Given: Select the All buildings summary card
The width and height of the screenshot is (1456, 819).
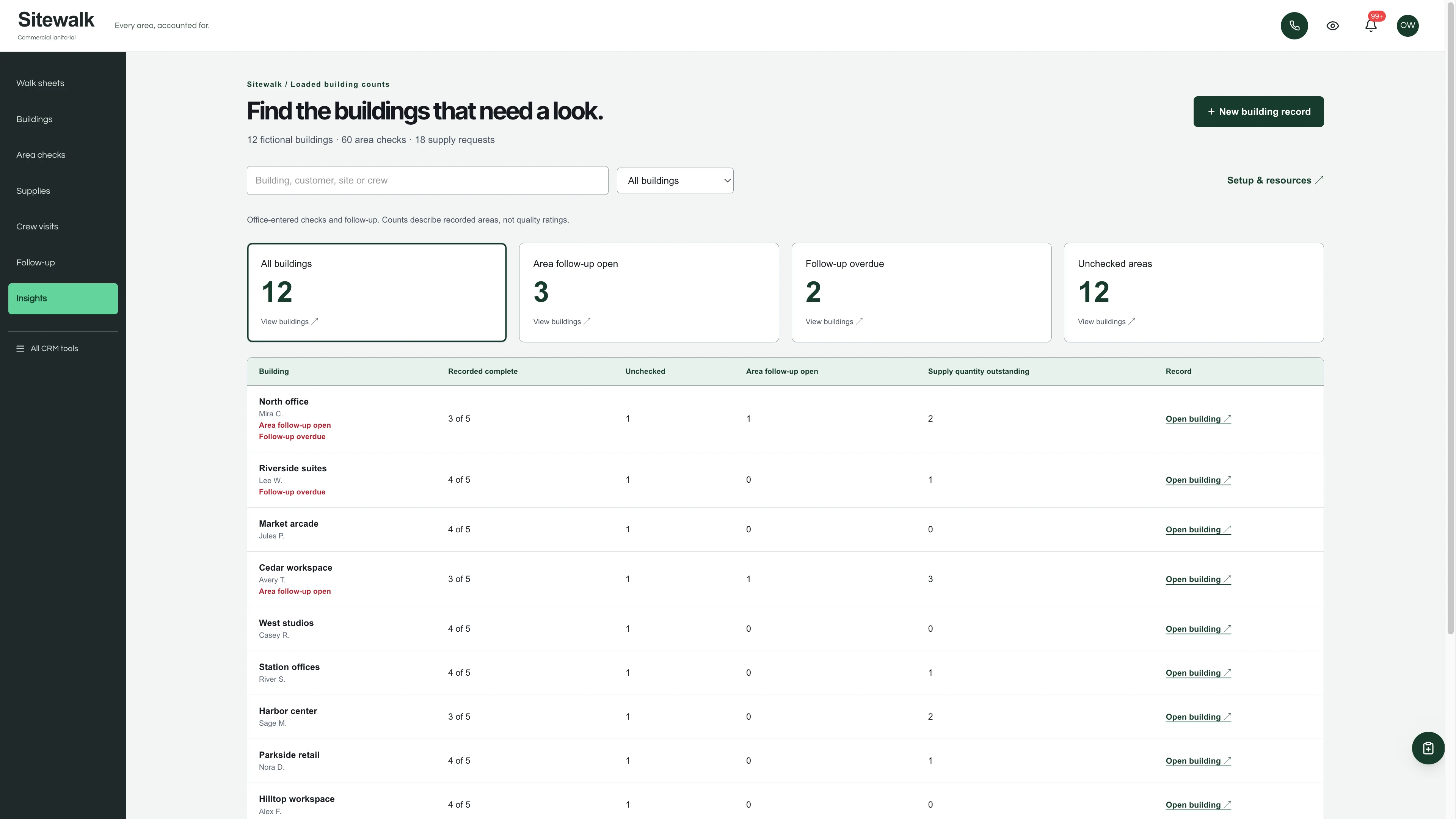Looking at the screenshot, I should click(377, 292).
